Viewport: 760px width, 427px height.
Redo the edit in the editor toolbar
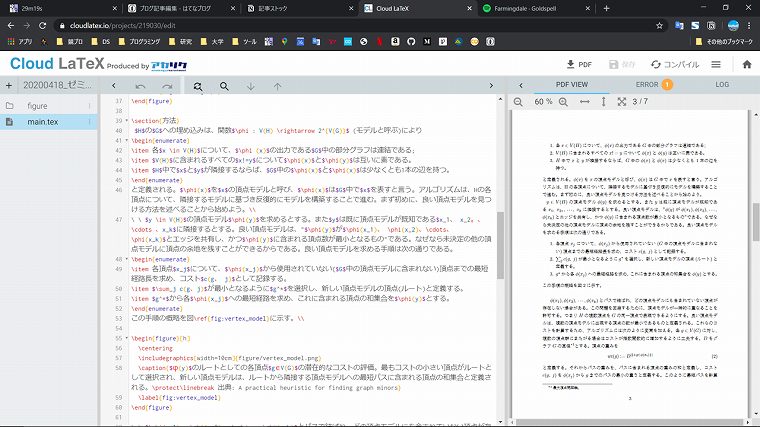coord(167,86)
